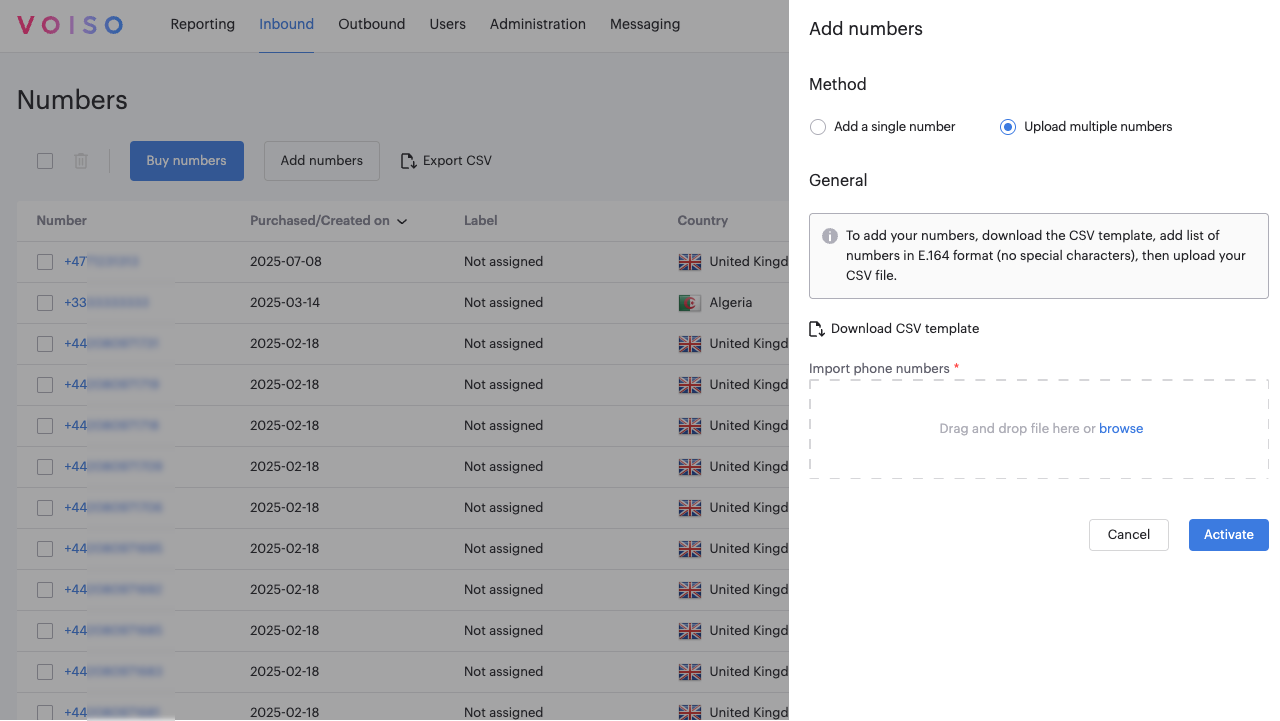Toggle the select-all checkbox above the table
The height and width of the screenshot is (721, 1280).
(x=45, y=161)
